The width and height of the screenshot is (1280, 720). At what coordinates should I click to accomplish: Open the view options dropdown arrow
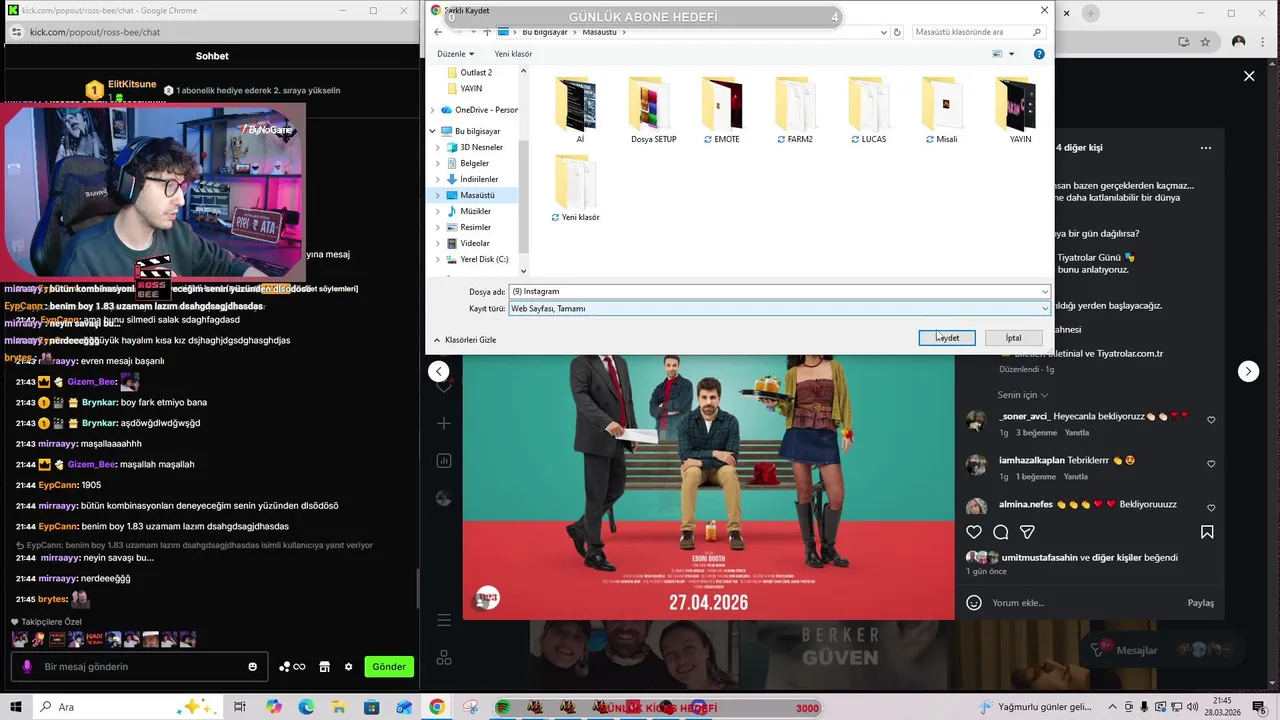coord(1012,54)
